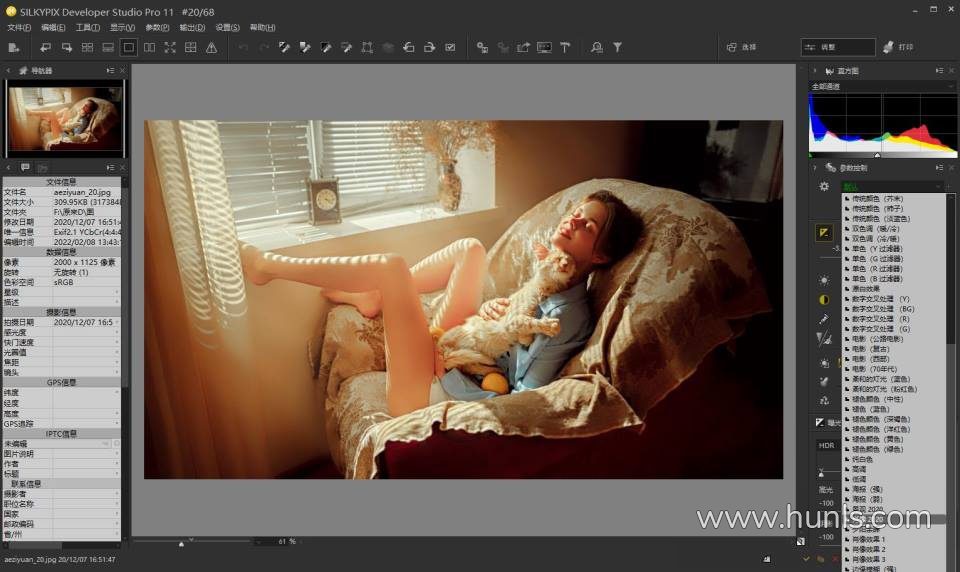Select single preview display mode

(129, 47)
